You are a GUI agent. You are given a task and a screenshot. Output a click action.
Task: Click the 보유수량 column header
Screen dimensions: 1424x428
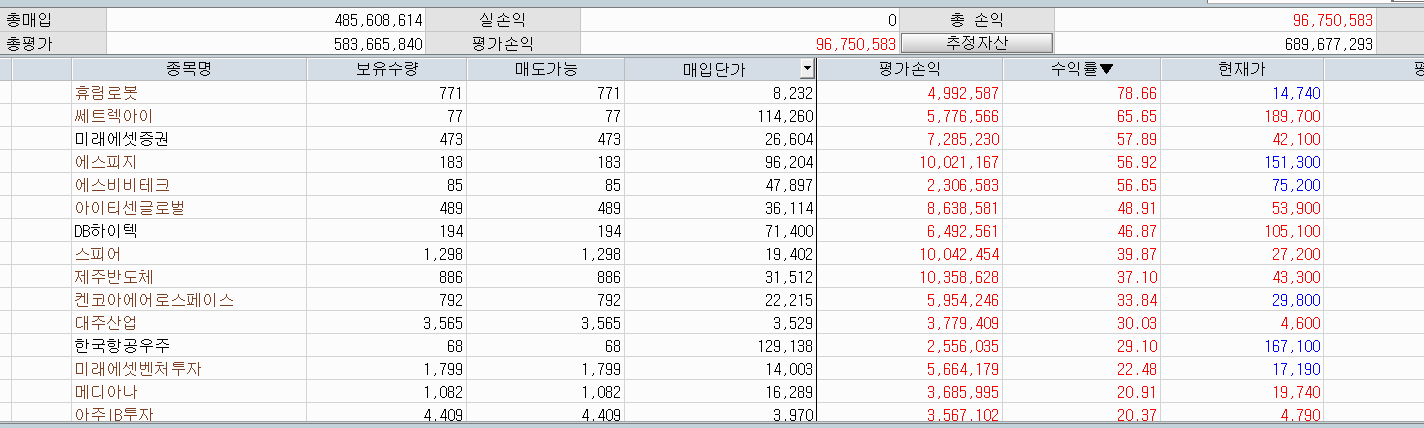(386, 69)
